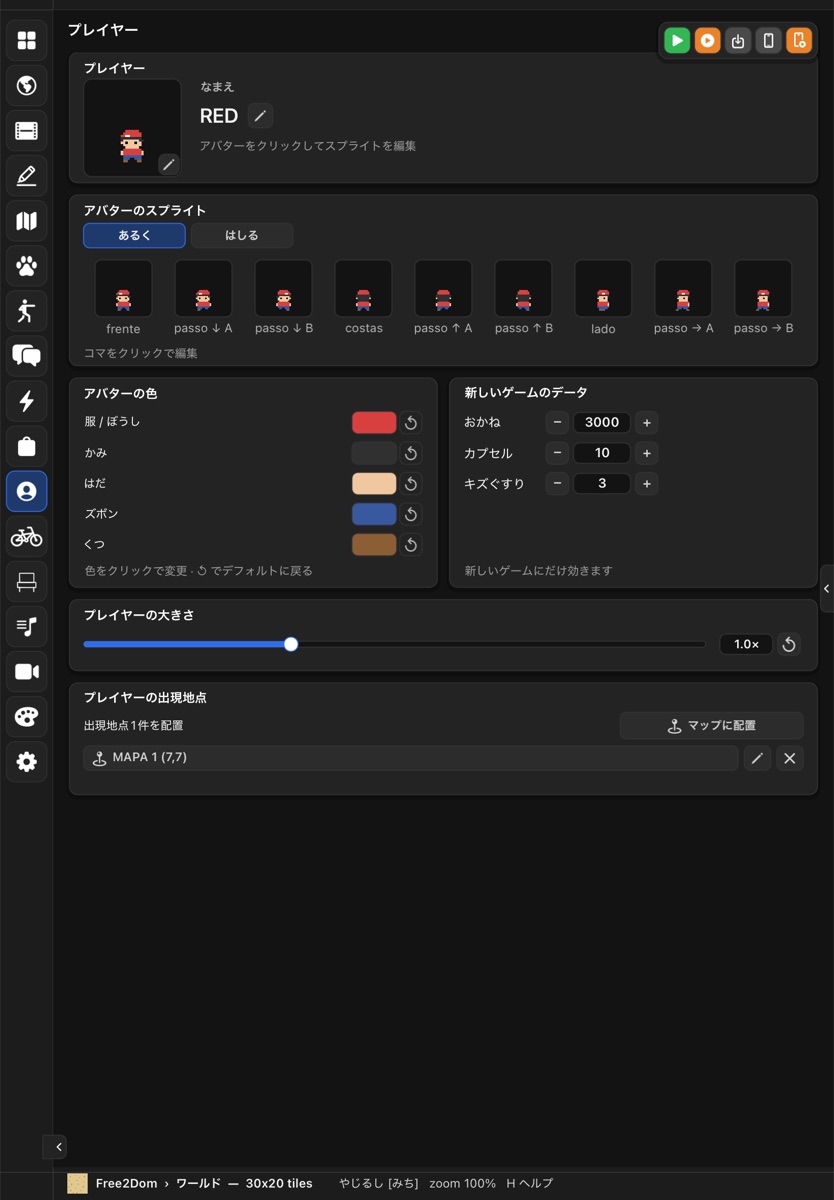Edit the passo → A sprite frame
Screen dimensions: 834x1200
click(683, 289)
